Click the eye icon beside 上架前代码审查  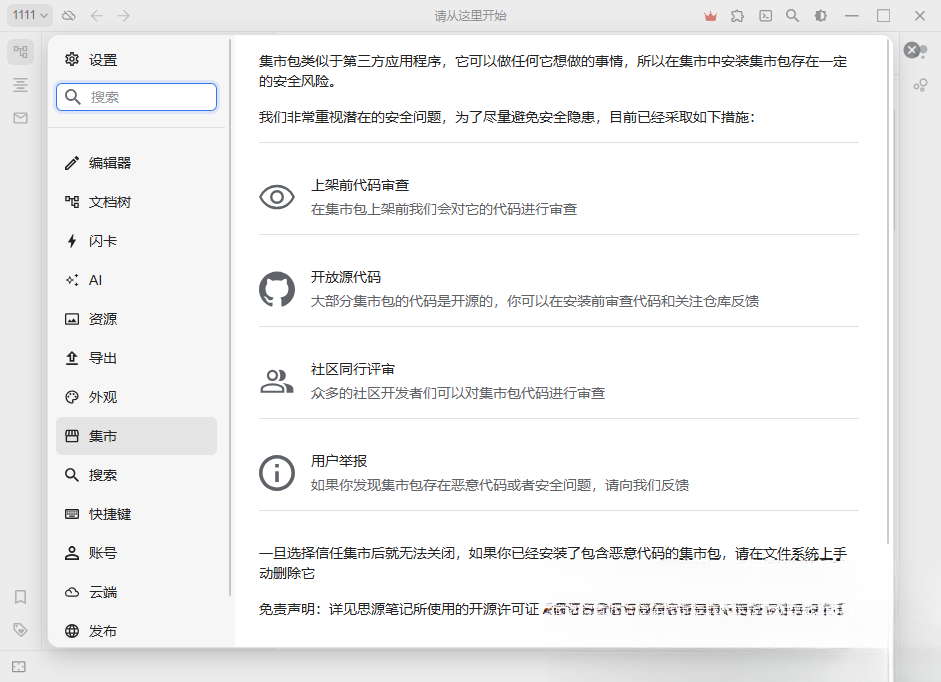(277, 197)
